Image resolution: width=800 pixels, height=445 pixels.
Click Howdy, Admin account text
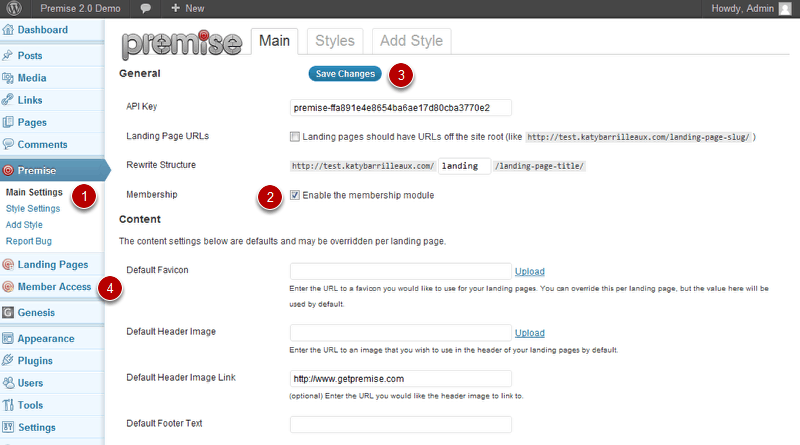(742, 9)
